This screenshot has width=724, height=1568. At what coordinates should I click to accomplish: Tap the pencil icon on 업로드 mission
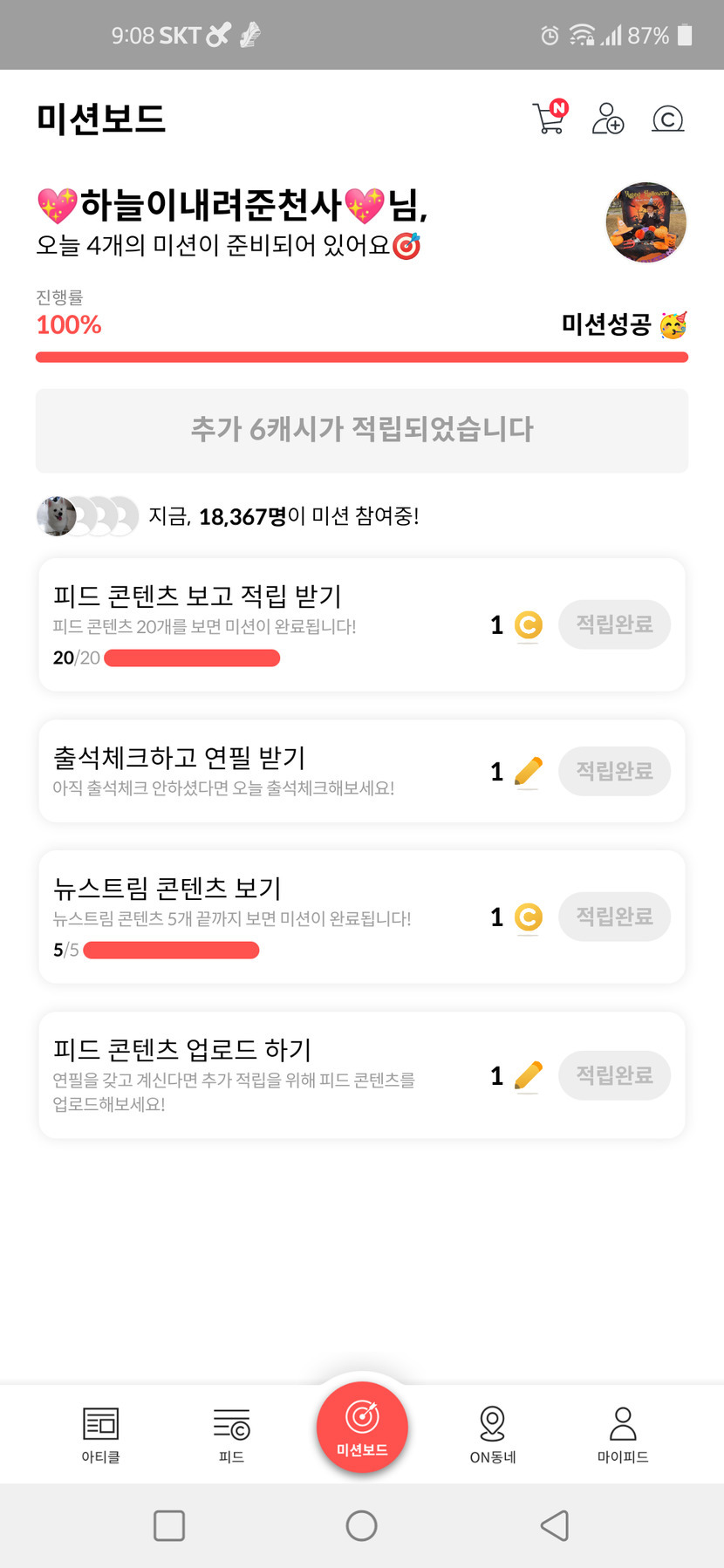(528, 1075)
